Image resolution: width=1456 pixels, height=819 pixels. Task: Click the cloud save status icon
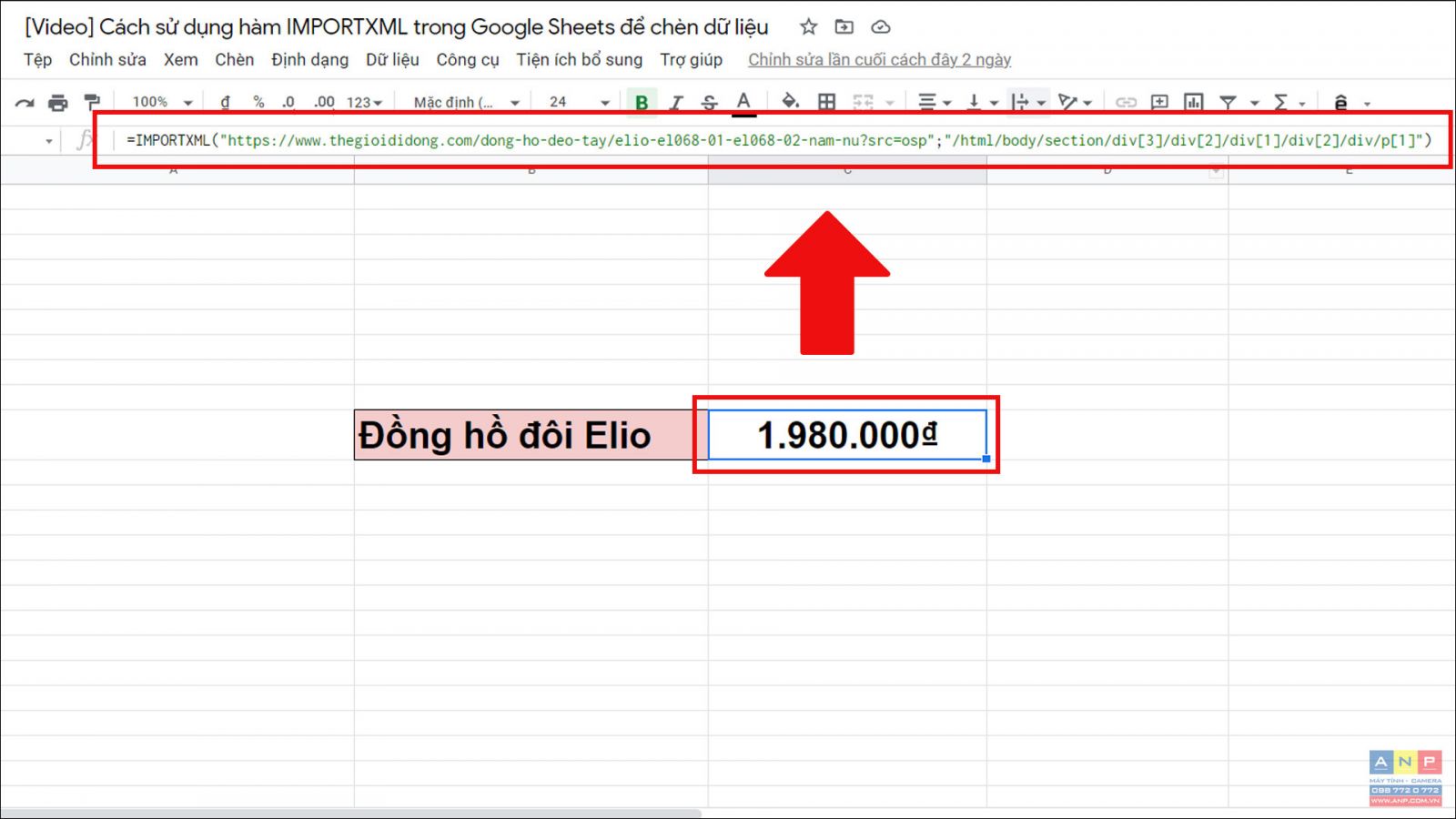pos(880,27)
